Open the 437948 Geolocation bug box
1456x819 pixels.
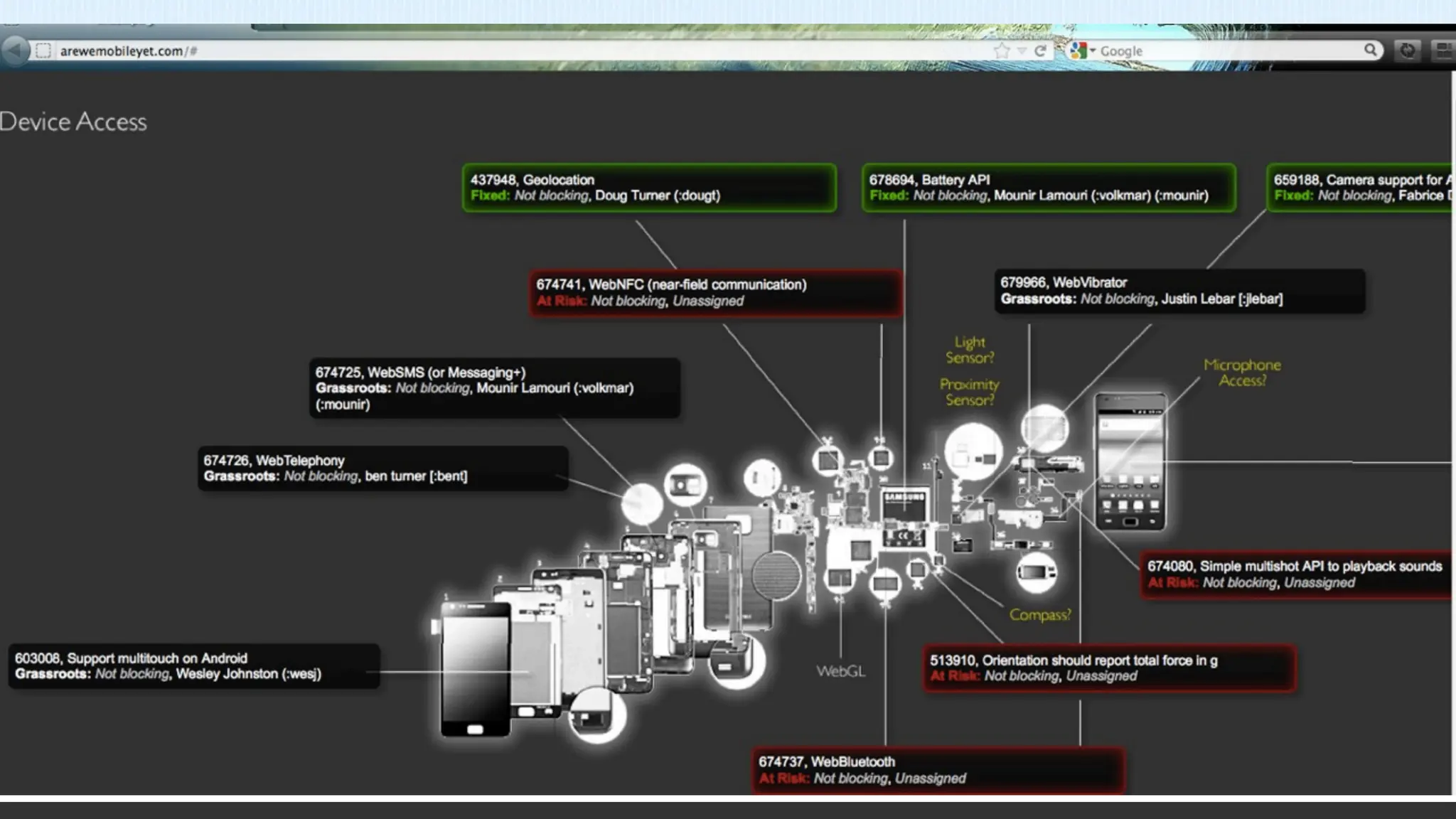[x=648, y=188]
